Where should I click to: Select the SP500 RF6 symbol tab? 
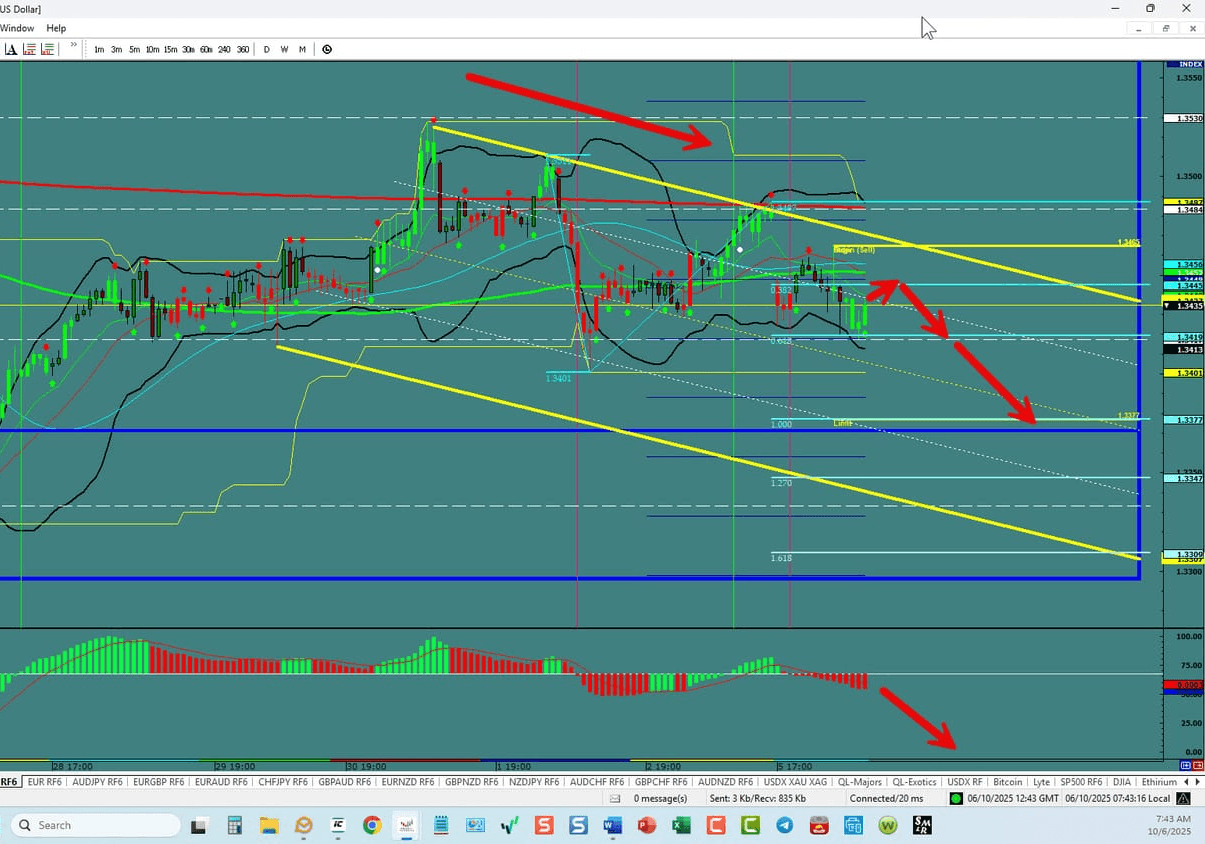click(x=1082, y=782)
